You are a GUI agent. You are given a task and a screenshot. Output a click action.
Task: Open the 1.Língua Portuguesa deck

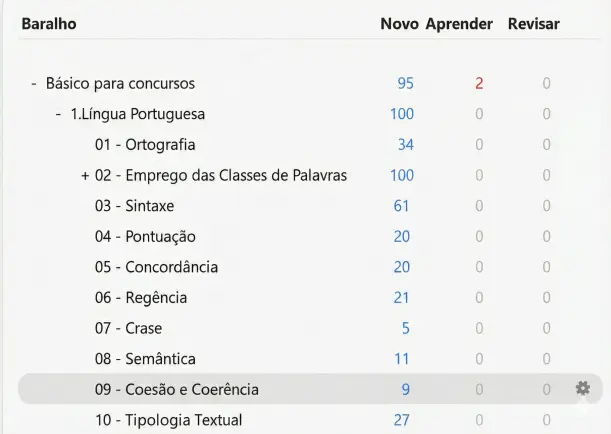(137, 114)
